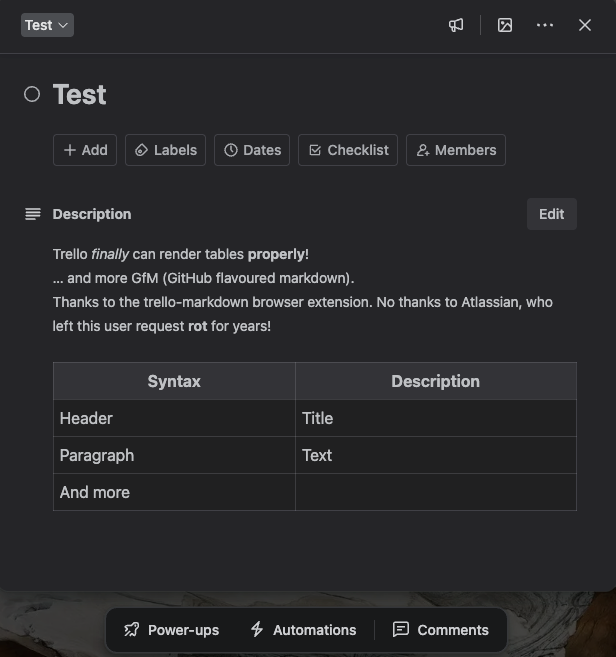This screenshot has height=657, width=616.
Task: Click the italic word finally
Action: point(110,254)
